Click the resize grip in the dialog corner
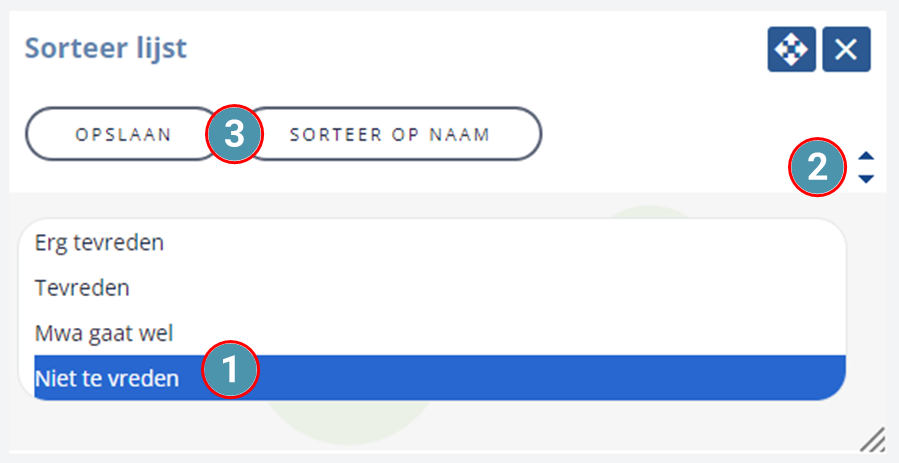The image size is (899, 463). click(x=873, y=441)
